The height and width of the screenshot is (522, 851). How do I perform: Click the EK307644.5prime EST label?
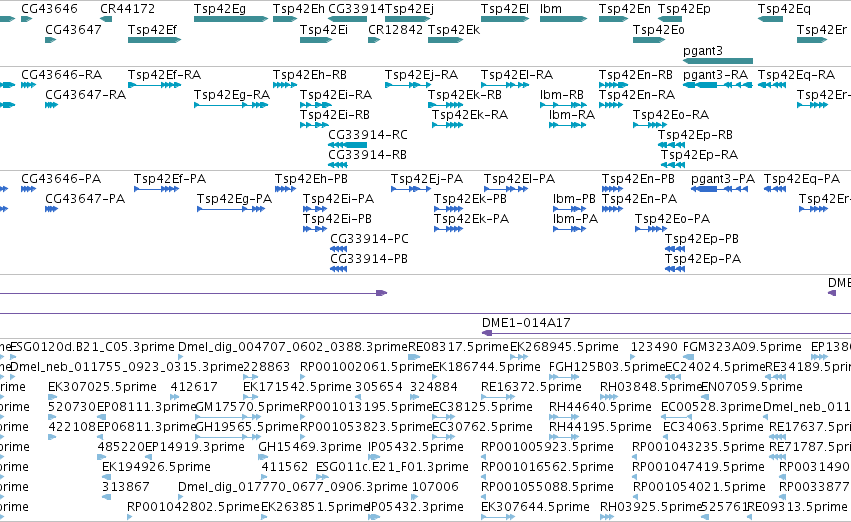(535, 507)
